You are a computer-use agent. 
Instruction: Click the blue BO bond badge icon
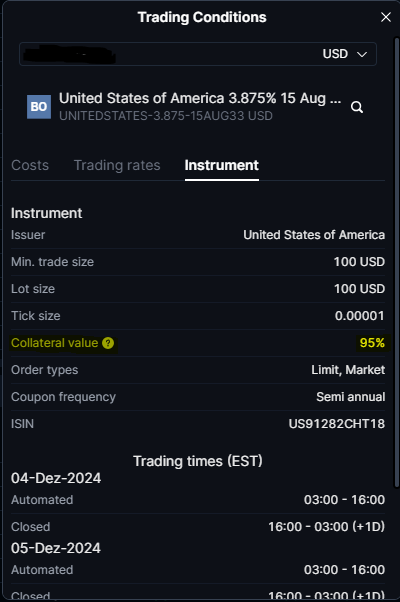click(39, 107)
